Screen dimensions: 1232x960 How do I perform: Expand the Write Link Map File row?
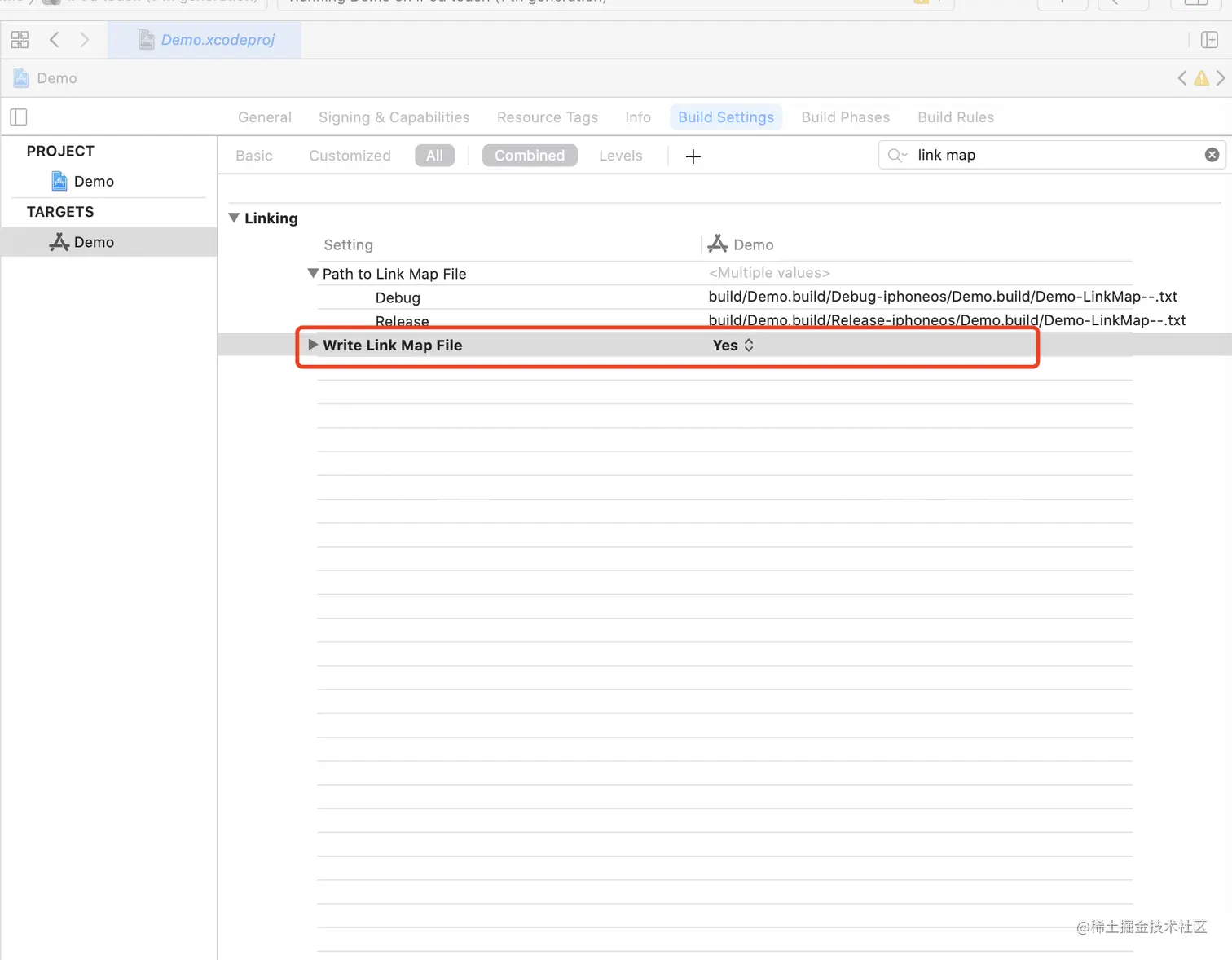coord(313,345)
